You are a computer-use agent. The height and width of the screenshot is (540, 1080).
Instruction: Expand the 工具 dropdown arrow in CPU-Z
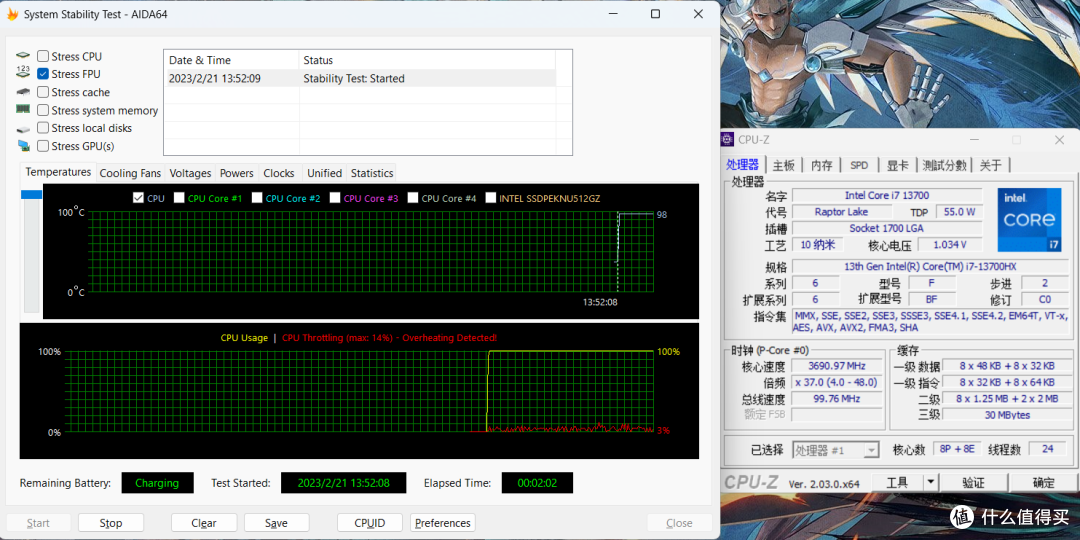931,482
